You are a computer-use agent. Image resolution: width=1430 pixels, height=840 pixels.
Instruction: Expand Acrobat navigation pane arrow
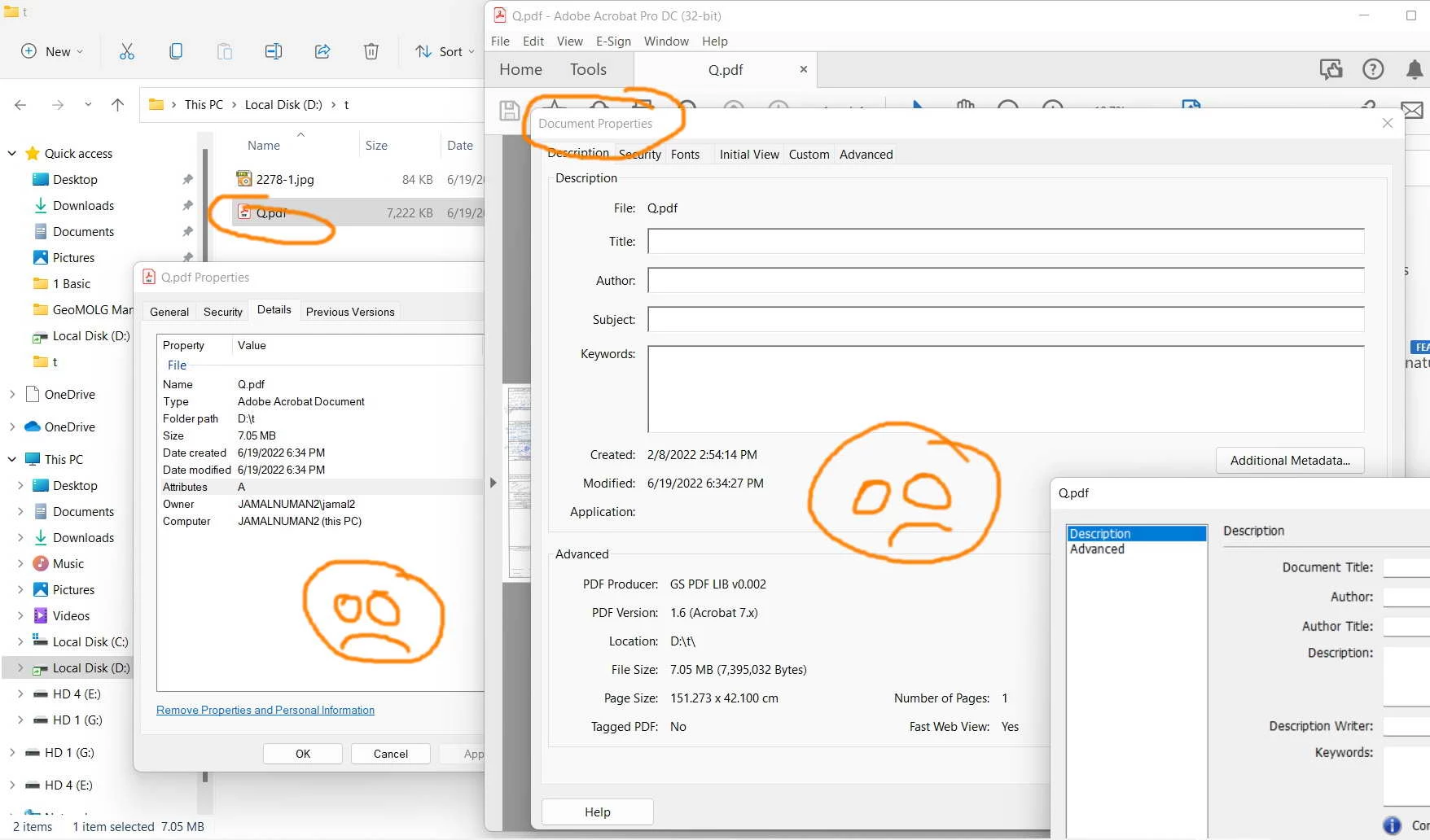coord(493,483)
